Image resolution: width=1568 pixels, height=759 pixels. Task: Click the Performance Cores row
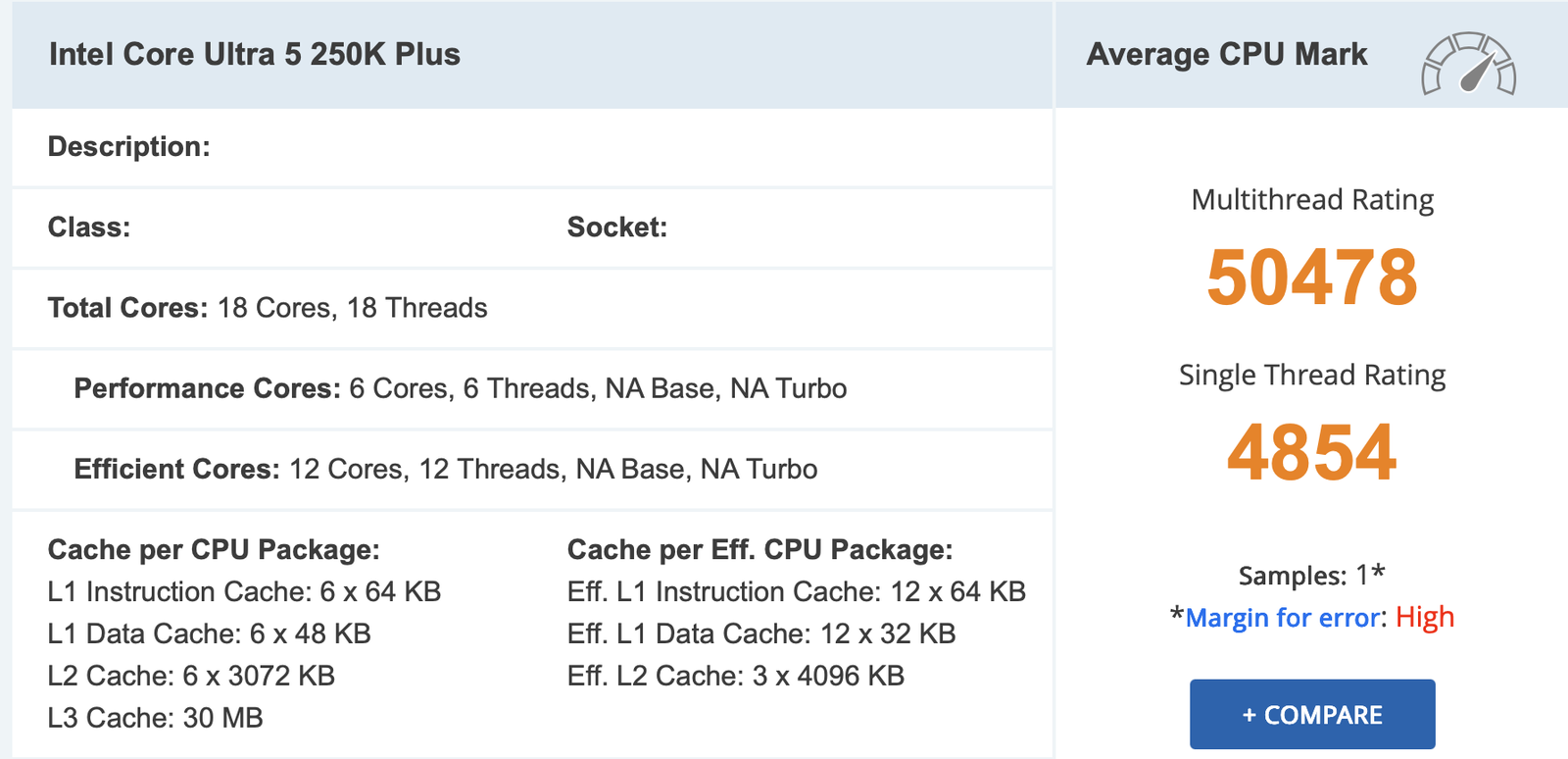tap(460, 388)
